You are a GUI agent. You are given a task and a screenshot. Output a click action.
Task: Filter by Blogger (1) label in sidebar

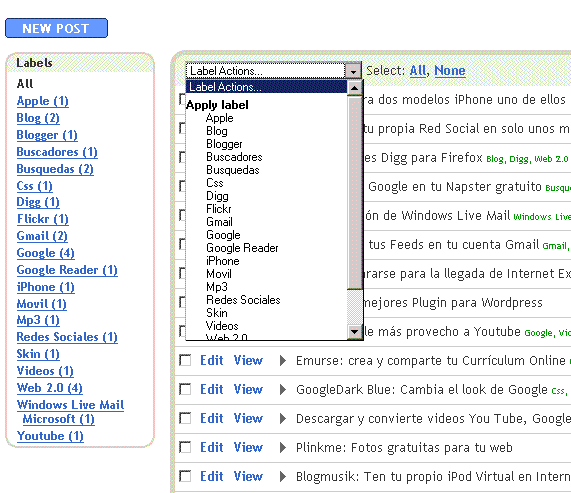(47, 135)
